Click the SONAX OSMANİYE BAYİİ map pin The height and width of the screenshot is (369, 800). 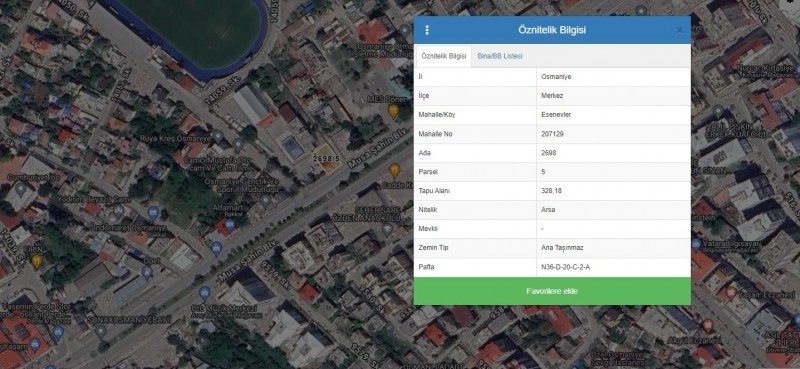click(101, 332)
